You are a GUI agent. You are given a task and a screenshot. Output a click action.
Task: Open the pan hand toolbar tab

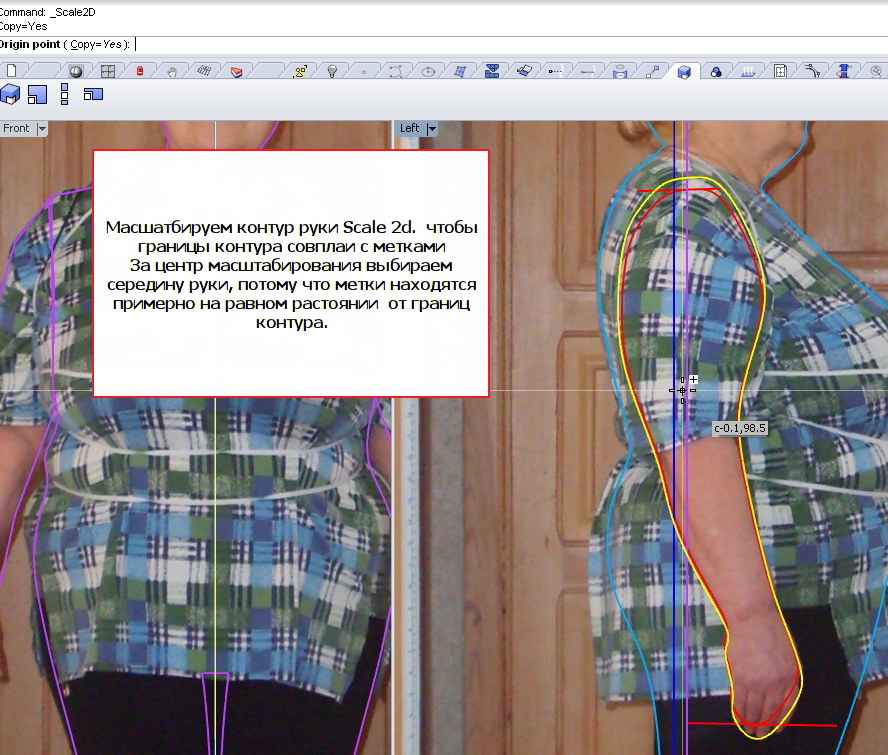point(172,71)
